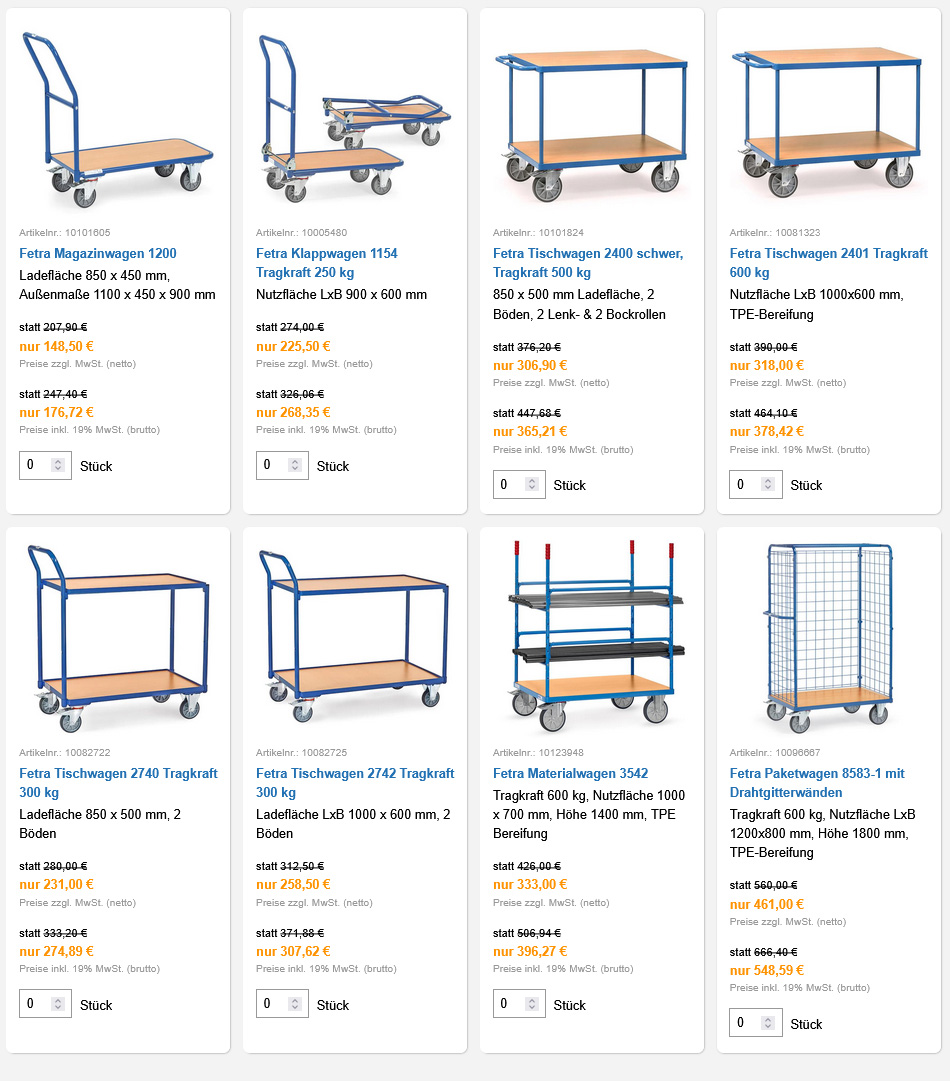Click the quantity input for Paketwagen 8583-1

click(745, 1023)
